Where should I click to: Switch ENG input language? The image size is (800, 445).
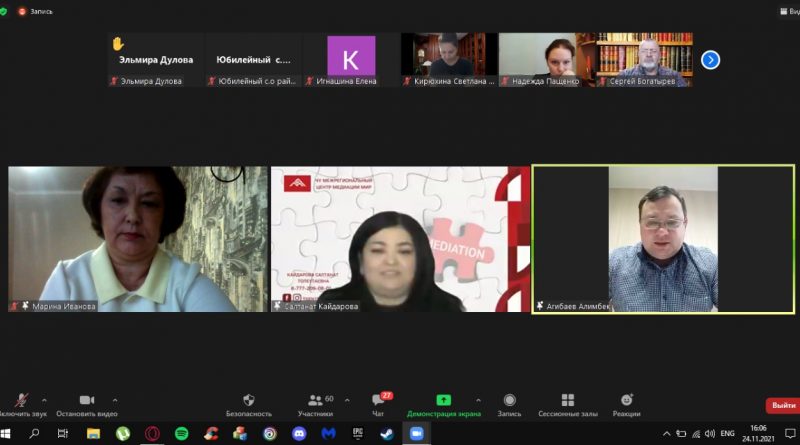728,434
